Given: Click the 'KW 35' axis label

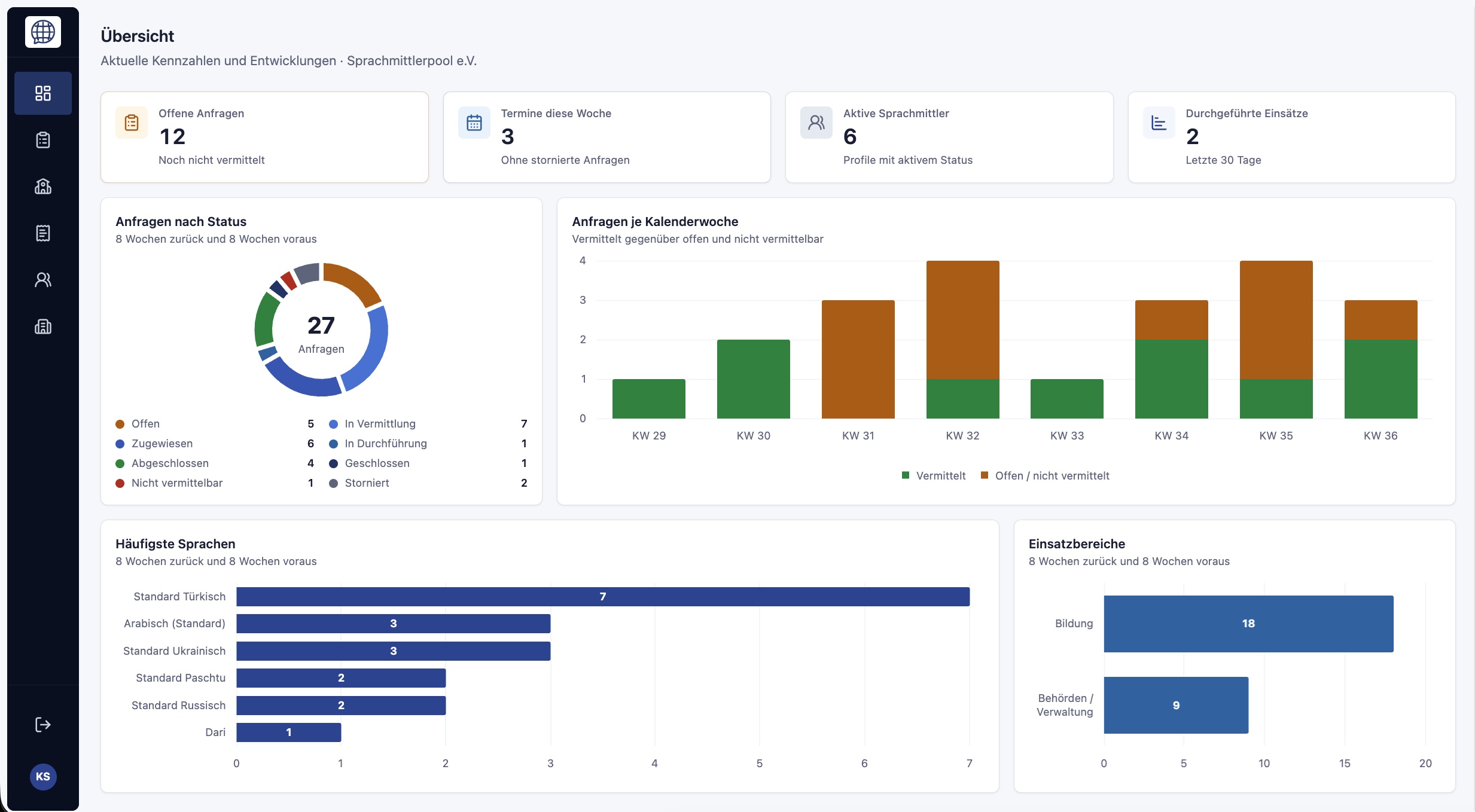Looking at the screenshot, I should tap(1276, 436).
